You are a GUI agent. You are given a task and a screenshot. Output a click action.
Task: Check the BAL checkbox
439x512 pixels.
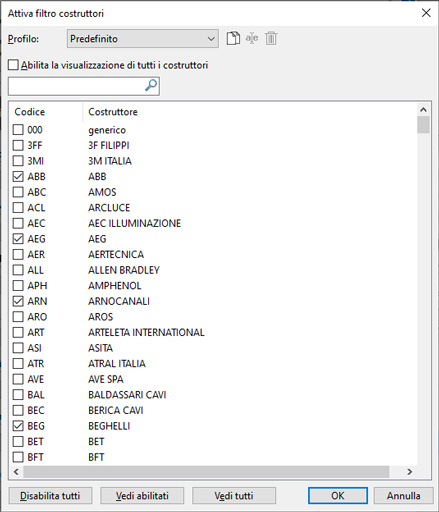18,395
